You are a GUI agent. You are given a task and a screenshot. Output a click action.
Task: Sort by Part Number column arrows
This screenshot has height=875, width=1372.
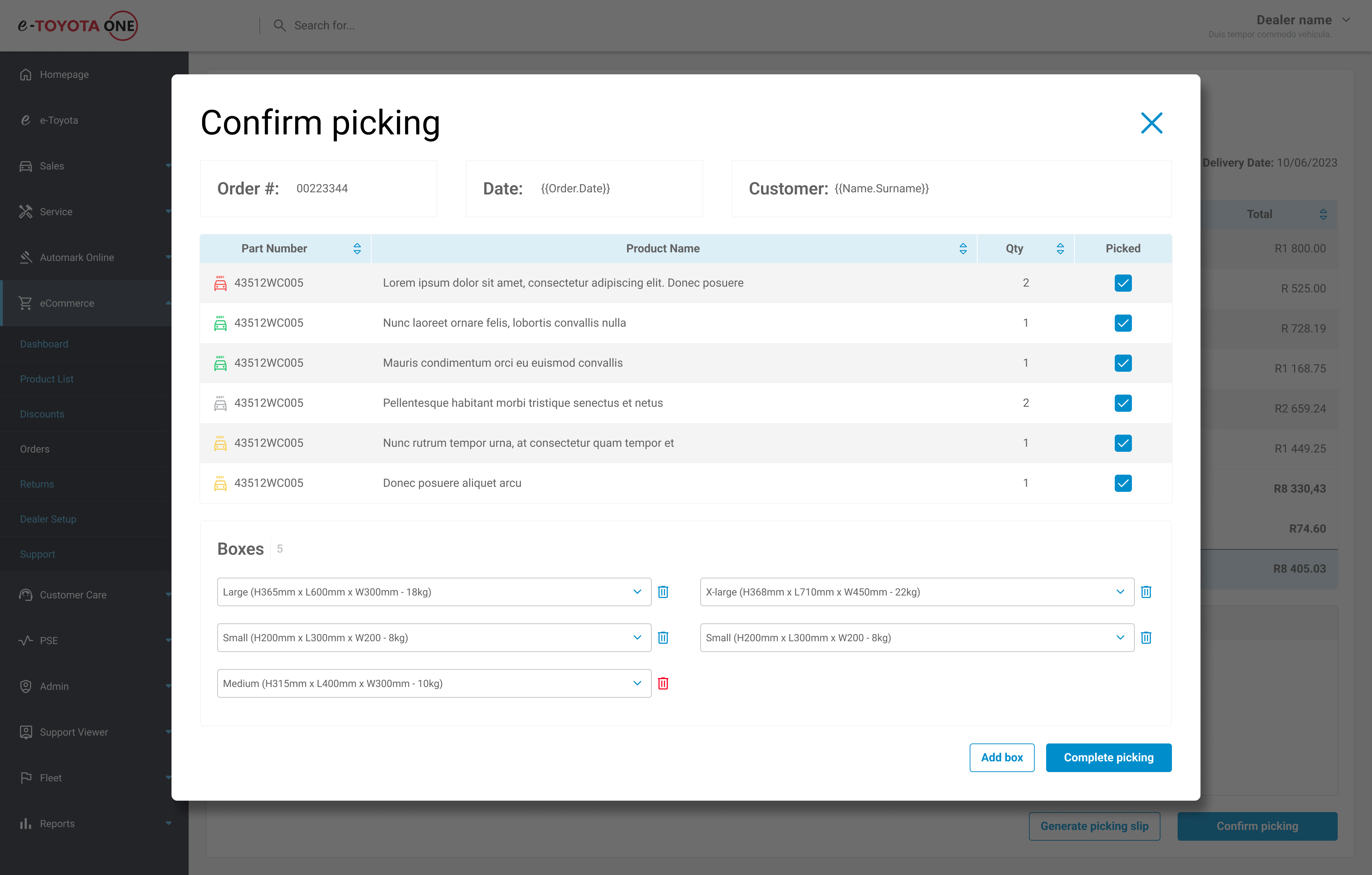(357, 248)
